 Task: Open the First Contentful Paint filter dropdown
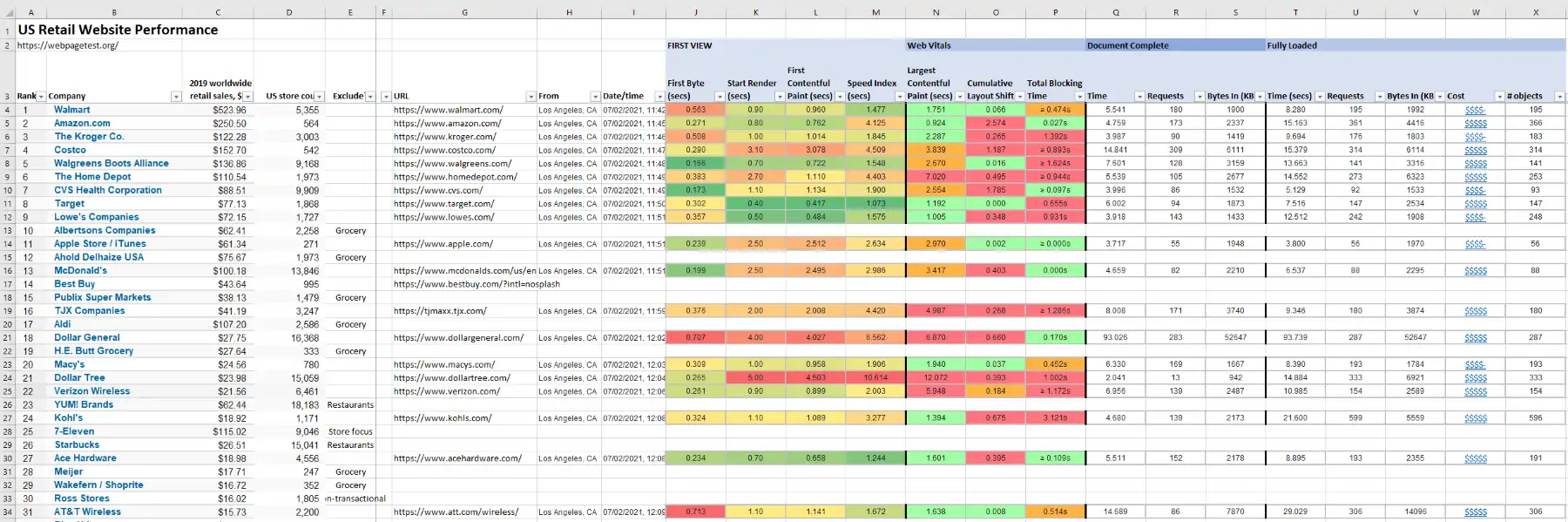[840, 97]
